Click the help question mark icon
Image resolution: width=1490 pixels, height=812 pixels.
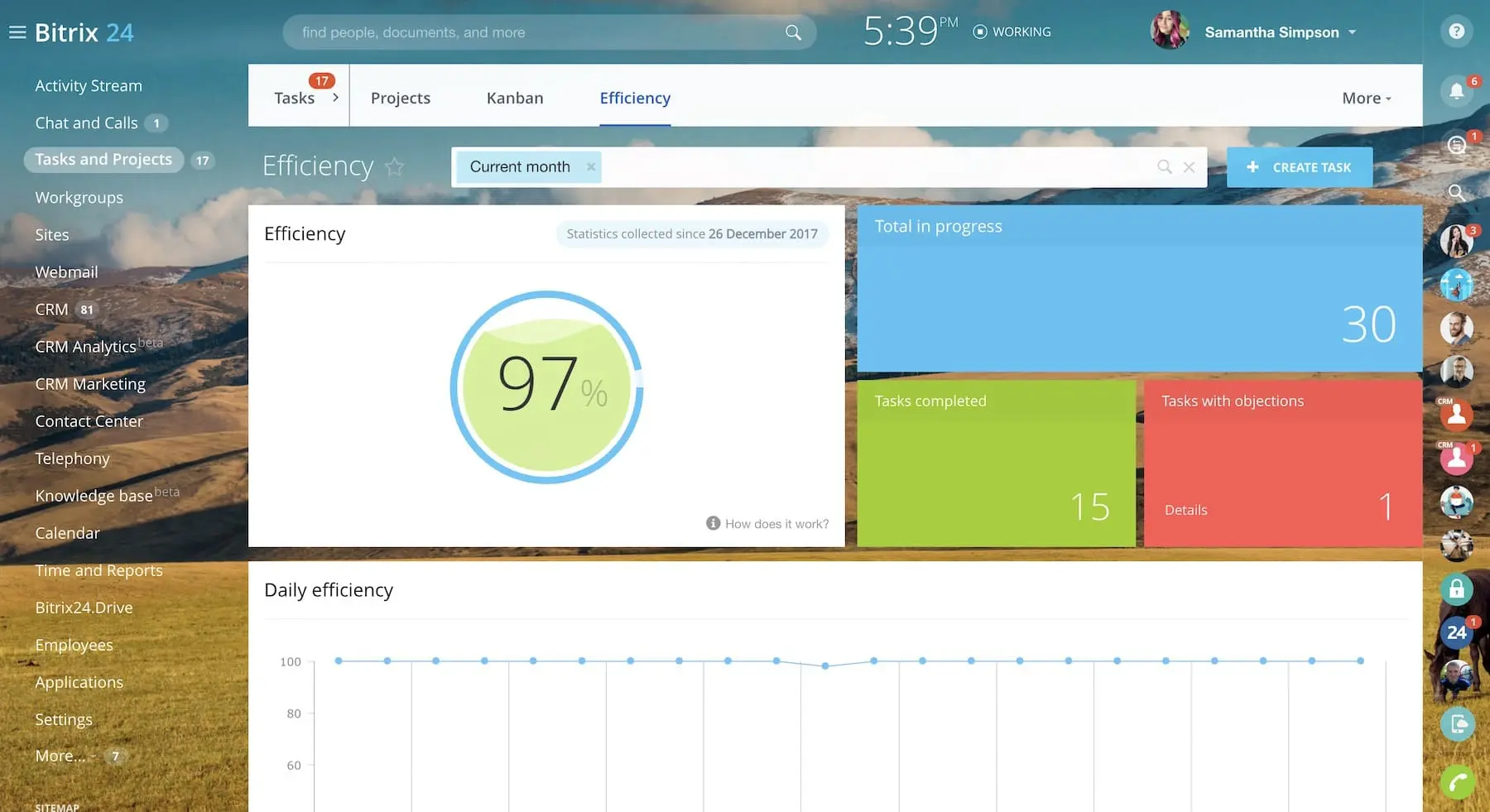1456,31
